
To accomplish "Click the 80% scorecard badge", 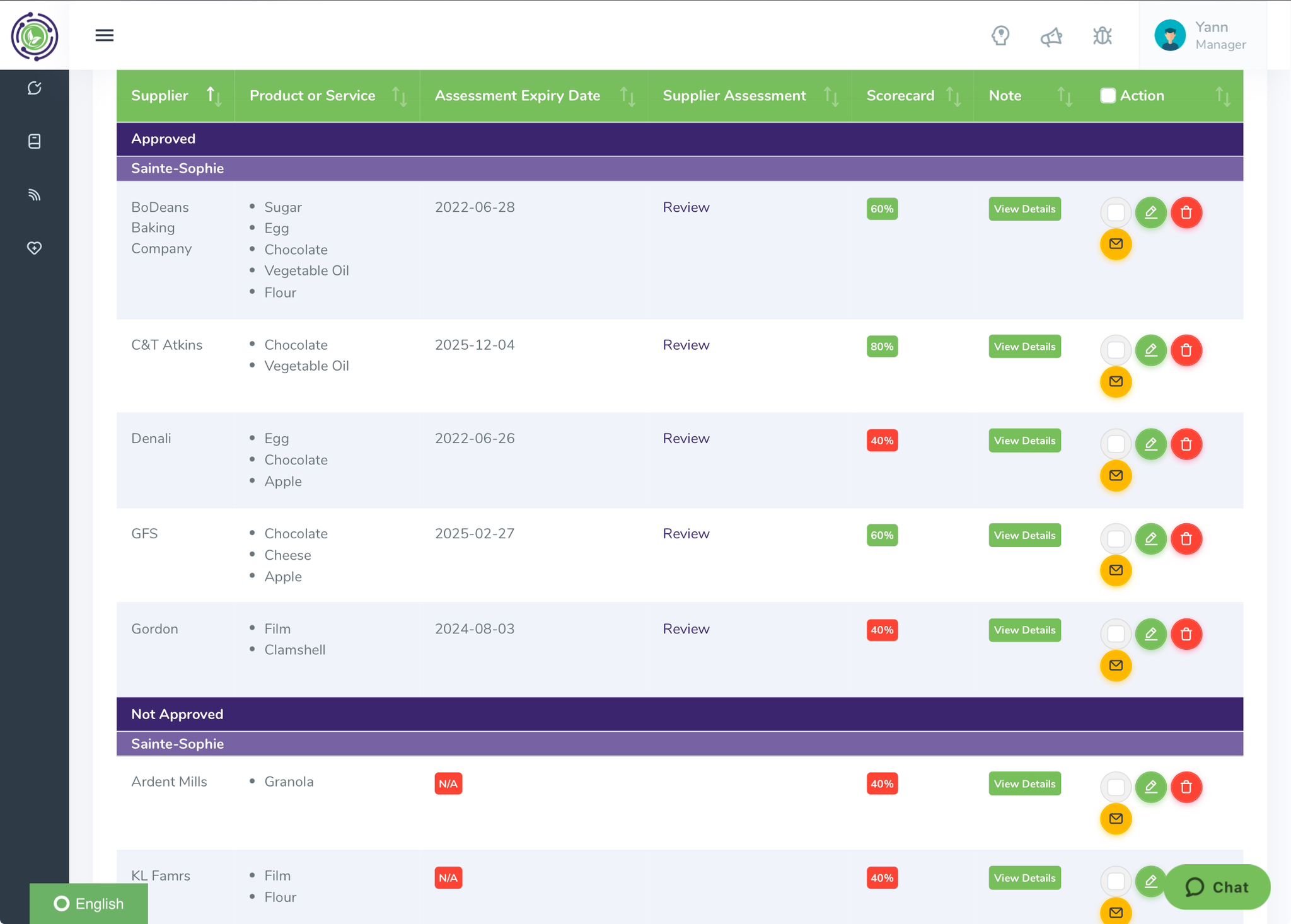I will (x=881, y=347).
